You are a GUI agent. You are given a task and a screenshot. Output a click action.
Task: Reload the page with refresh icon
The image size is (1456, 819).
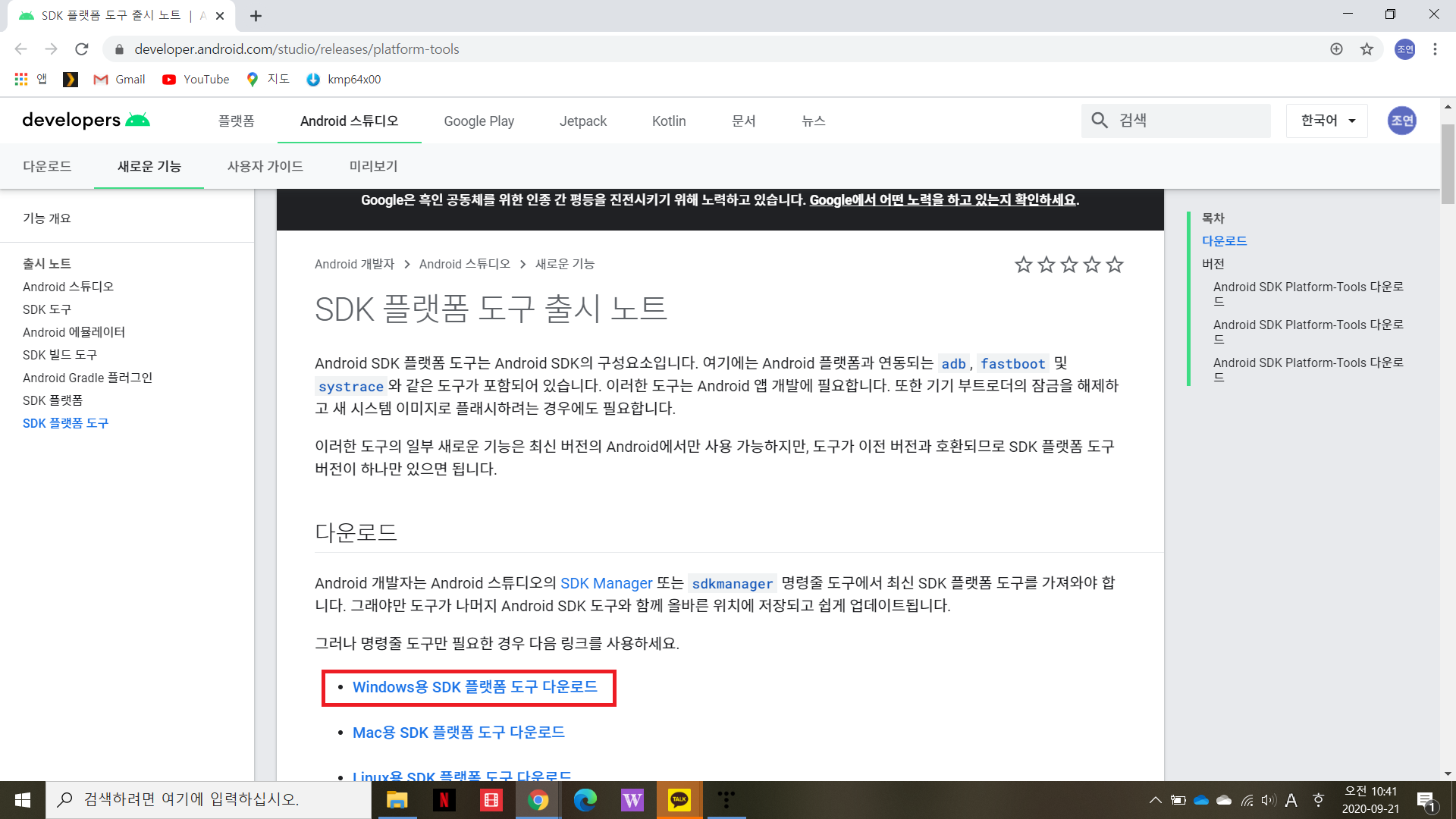point(81,49)
